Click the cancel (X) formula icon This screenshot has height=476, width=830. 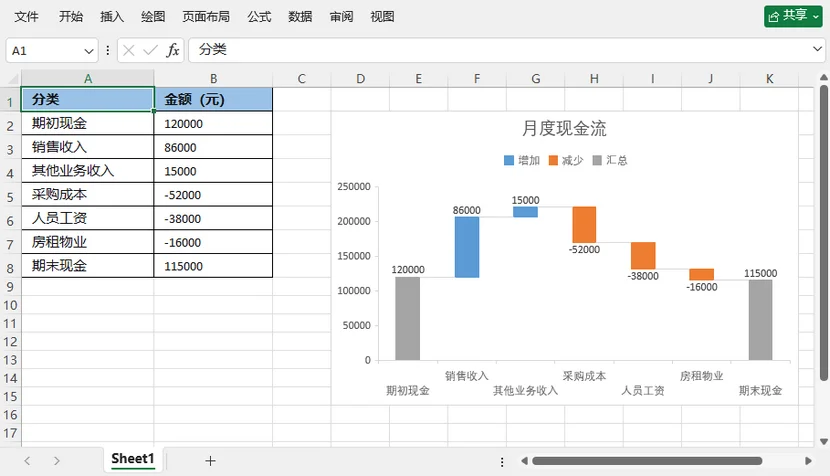[x=129, y=51]
